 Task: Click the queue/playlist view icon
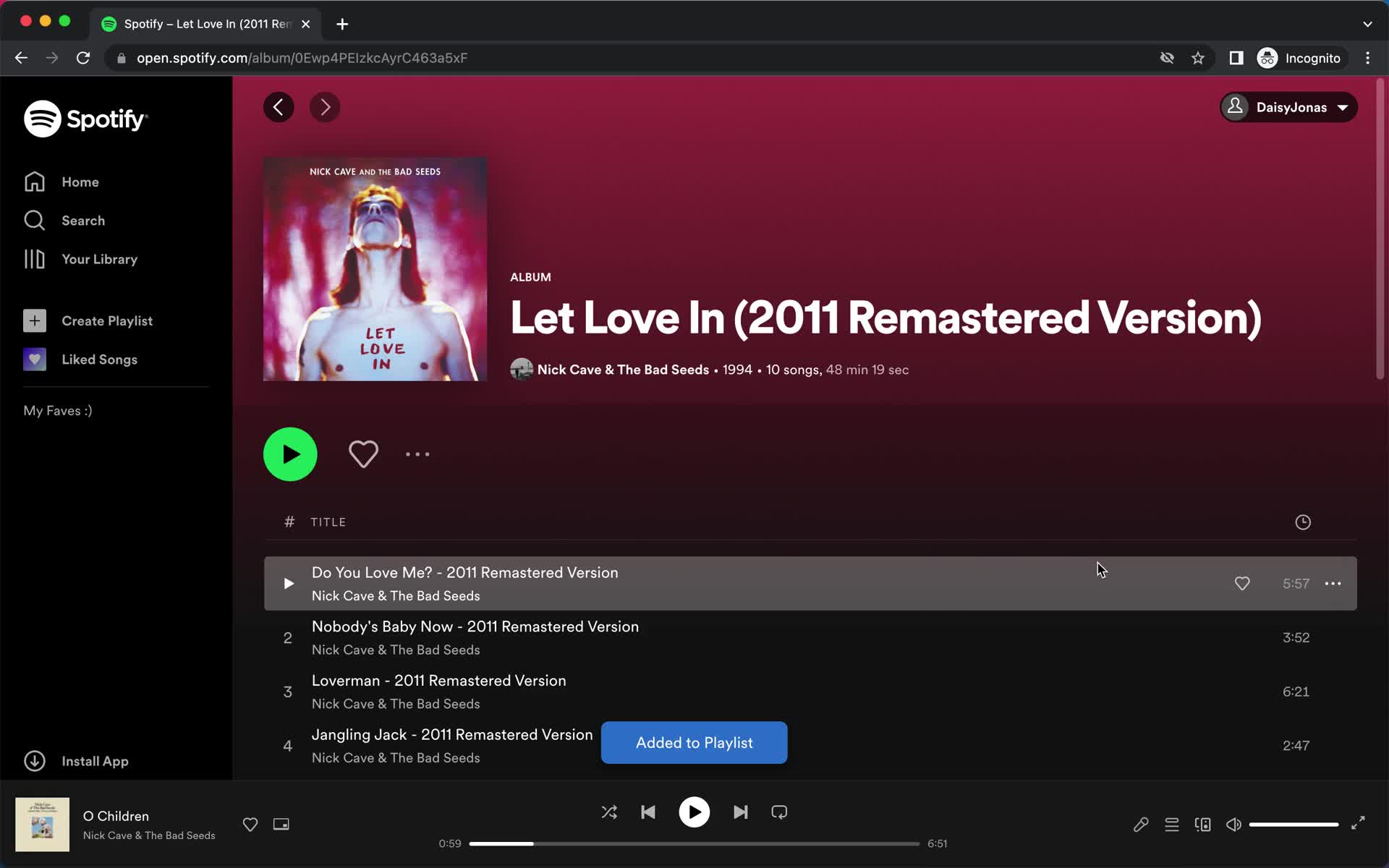tap(1172, 824)
